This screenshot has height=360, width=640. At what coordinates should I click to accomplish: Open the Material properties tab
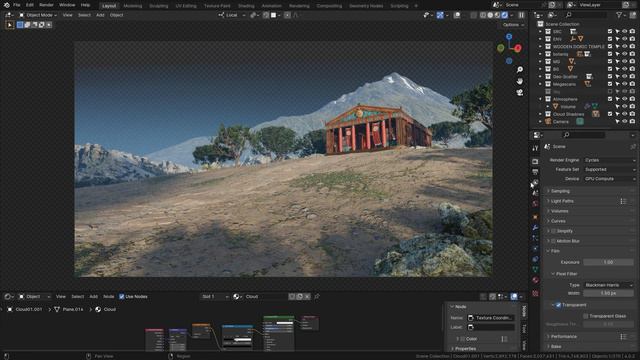535,280
